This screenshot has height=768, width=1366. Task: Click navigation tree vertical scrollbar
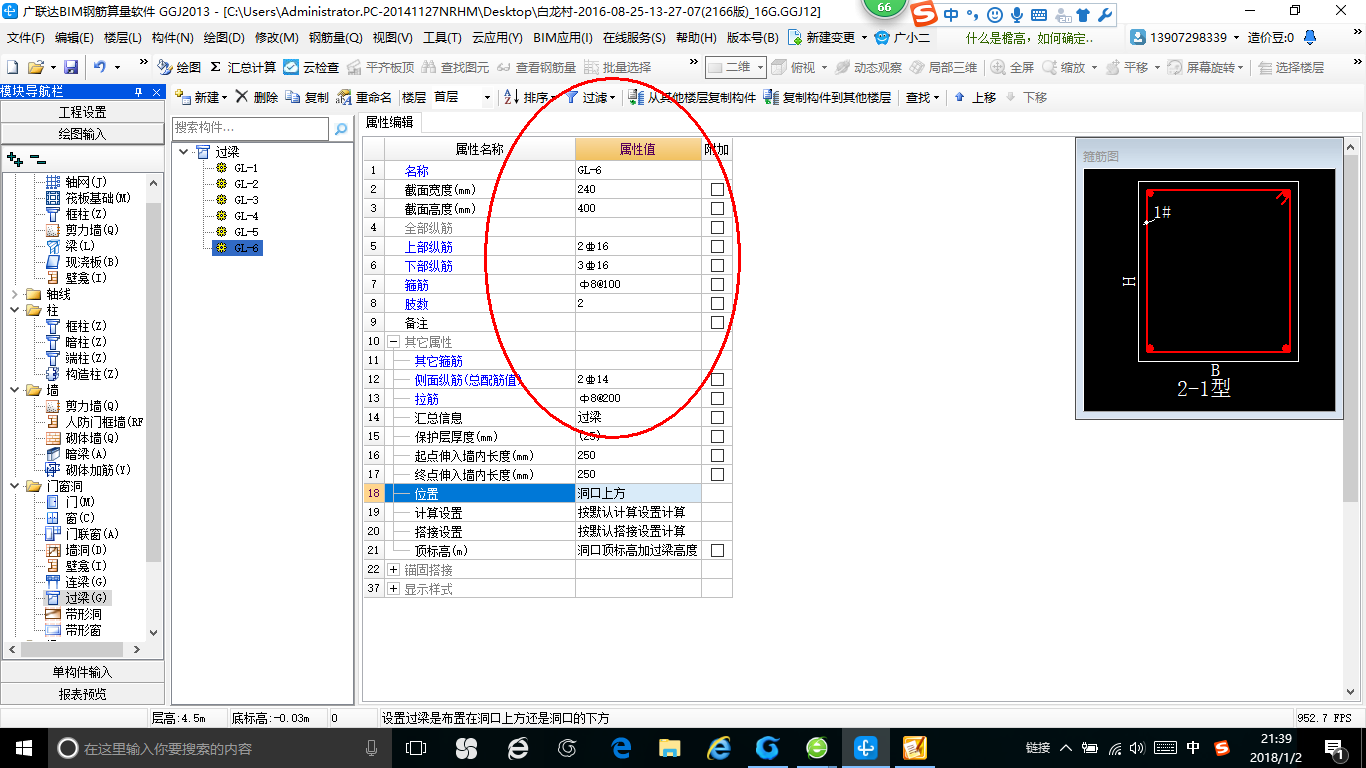point(154,380)
